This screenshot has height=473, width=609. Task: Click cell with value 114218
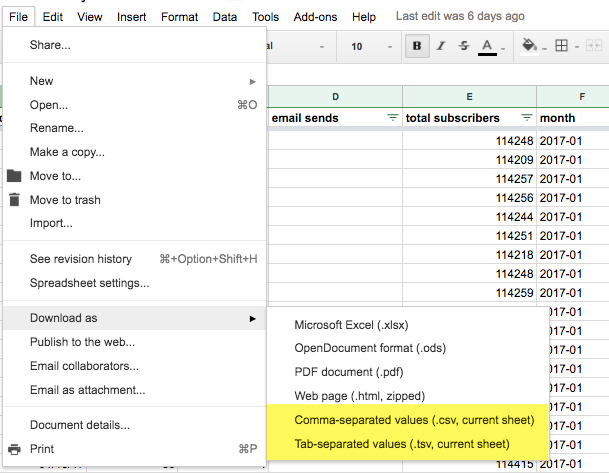(x=470, y=255)
